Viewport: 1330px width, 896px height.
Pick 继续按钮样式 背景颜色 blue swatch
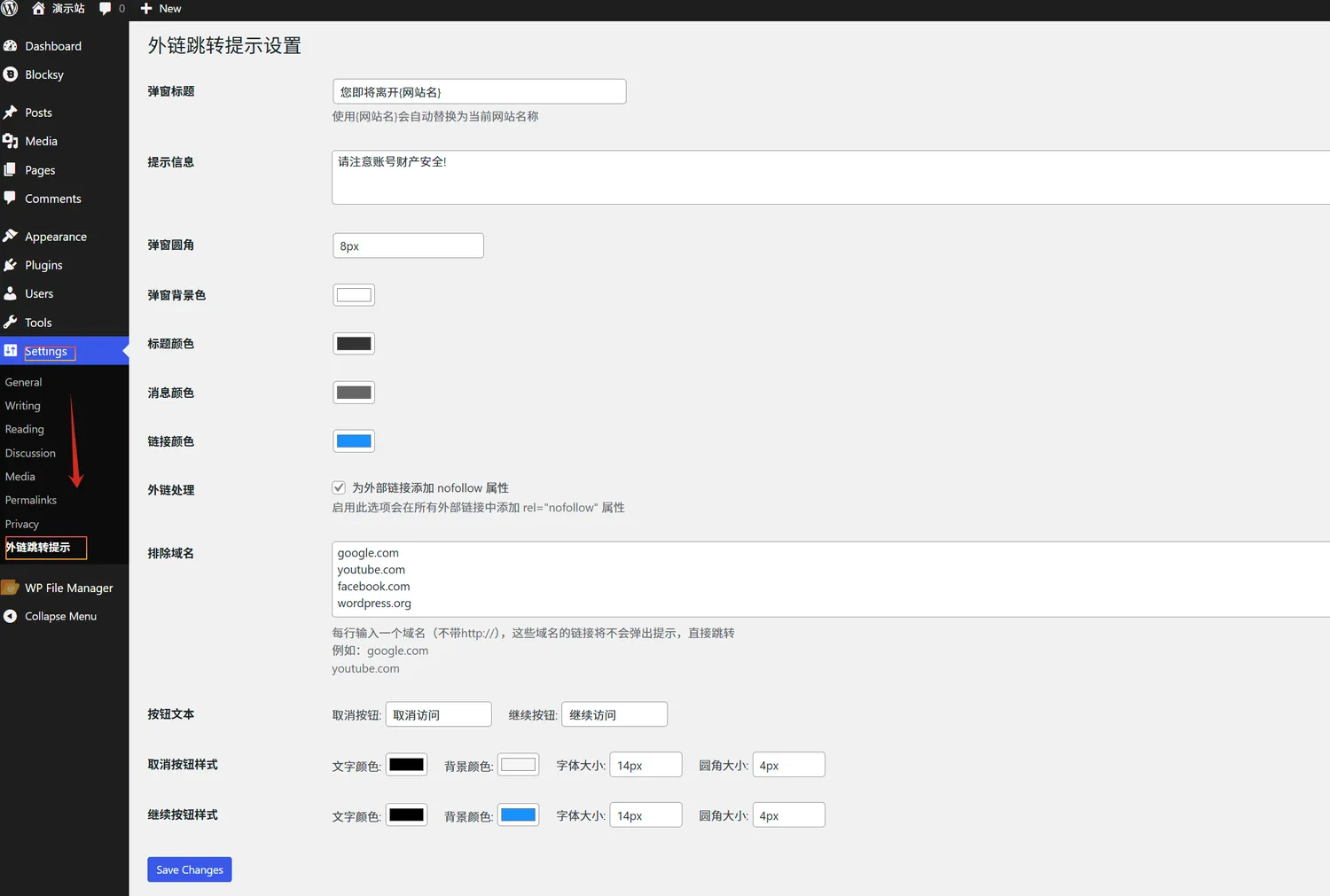519,815
